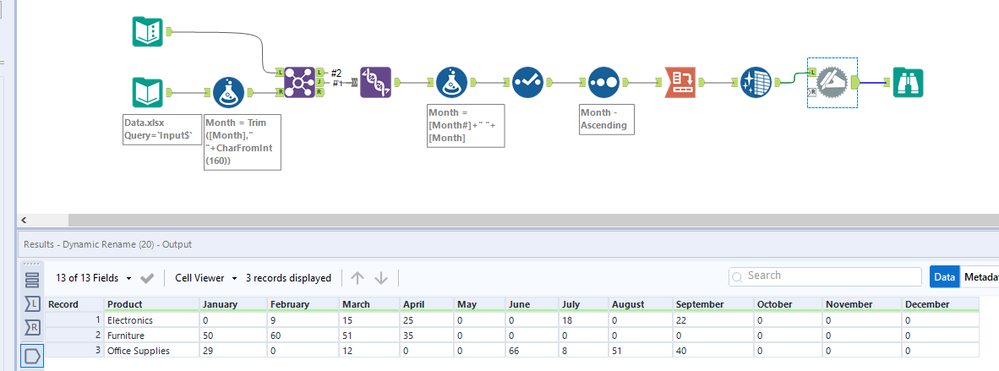Click the February column header
The width and height of the screenshot is (999, 371).
tap(303, 304)
